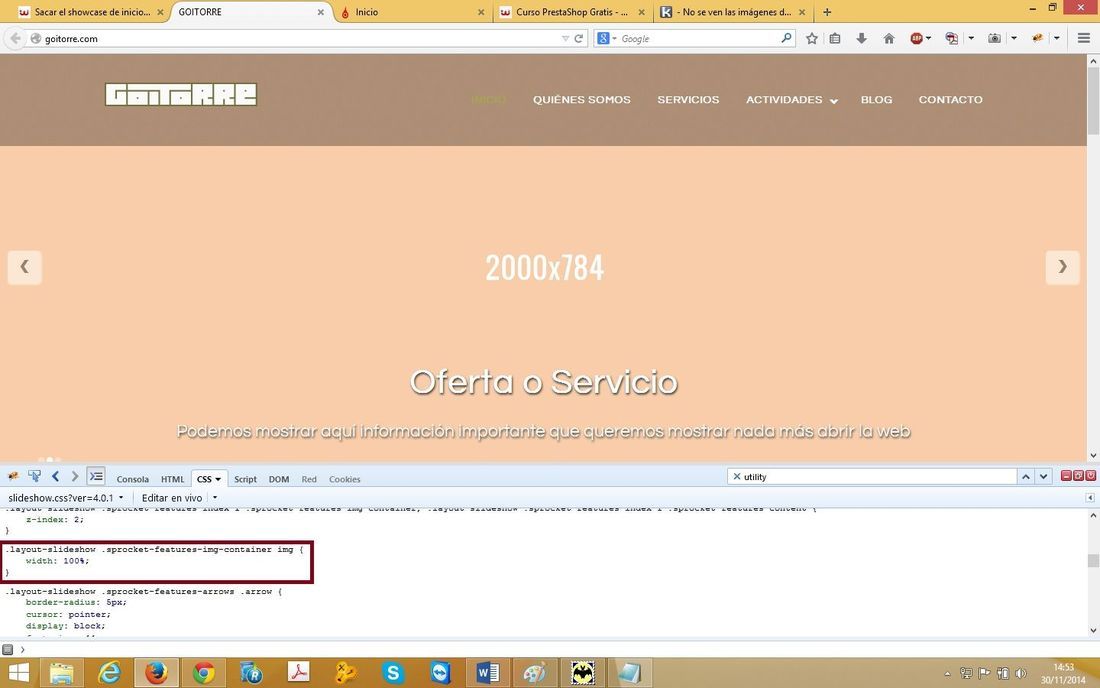Switch to the No se ven las imágenes tab
This screenshot has height=688, width=1100.
click(734, 12)
